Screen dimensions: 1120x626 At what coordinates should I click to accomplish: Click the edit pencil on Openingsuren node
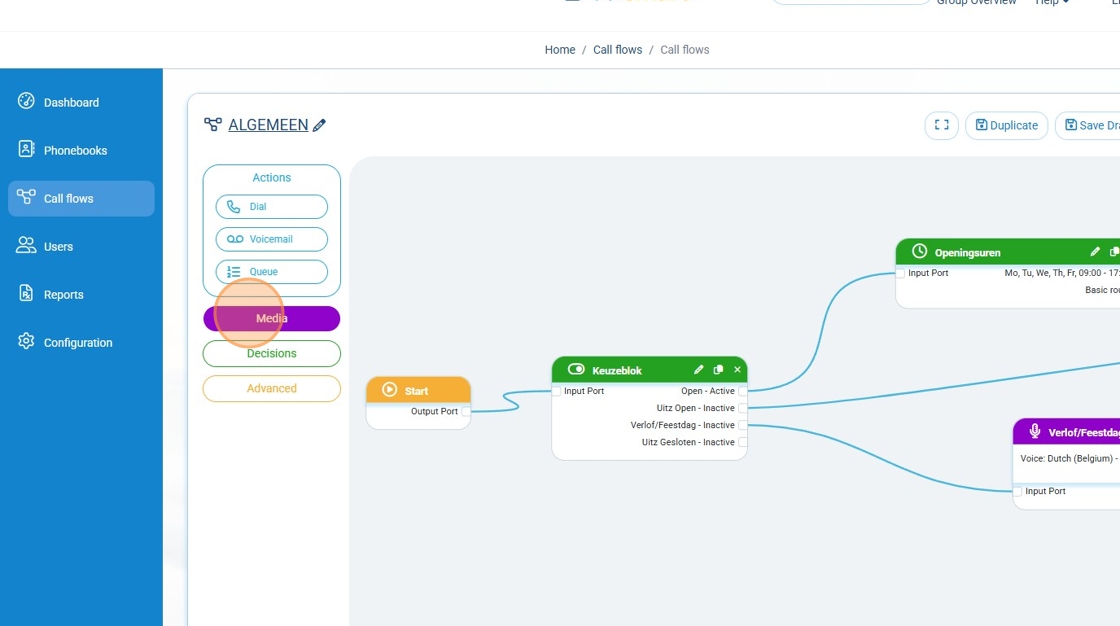point(1095,252)
